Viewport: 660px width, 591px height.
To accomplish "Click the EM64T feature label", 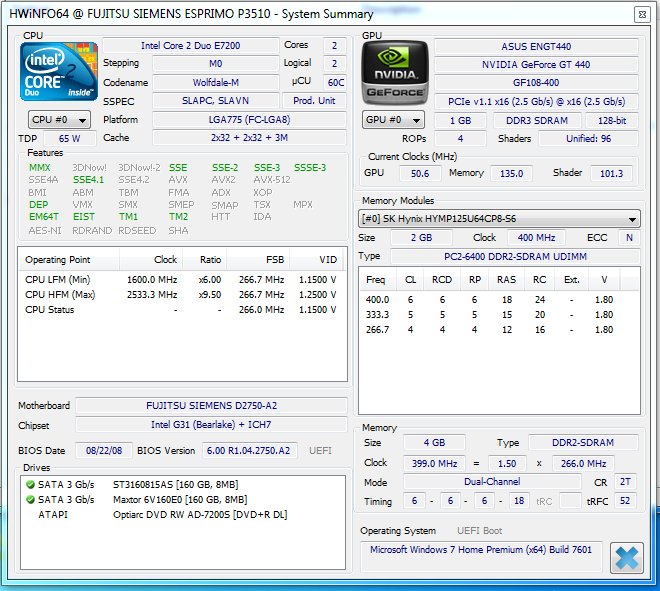I will pyautogui.click(x=44, y=217).
